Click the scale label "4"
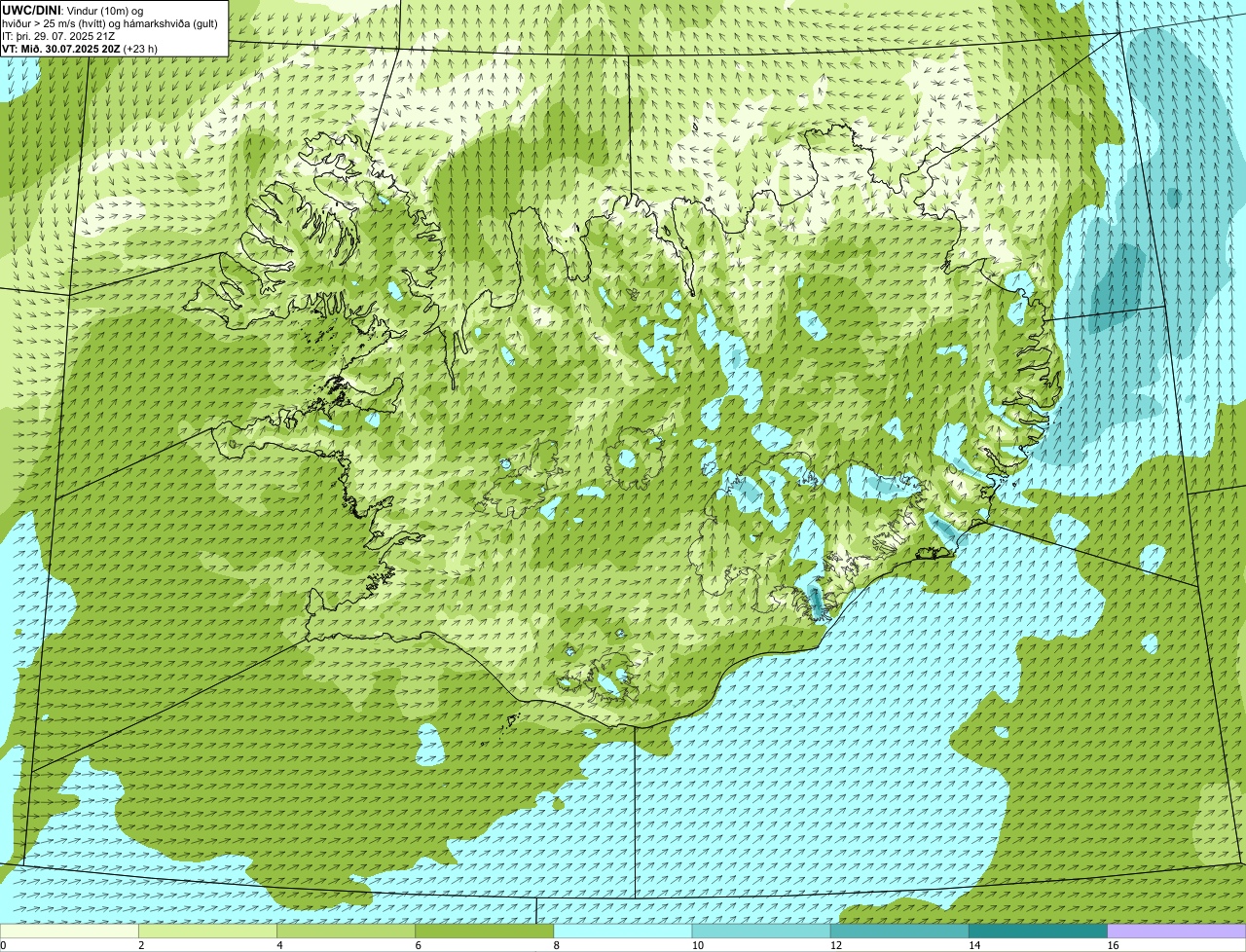Viewport: 1246px width, 952px height. pyautogui.click(x=279, y=945)
